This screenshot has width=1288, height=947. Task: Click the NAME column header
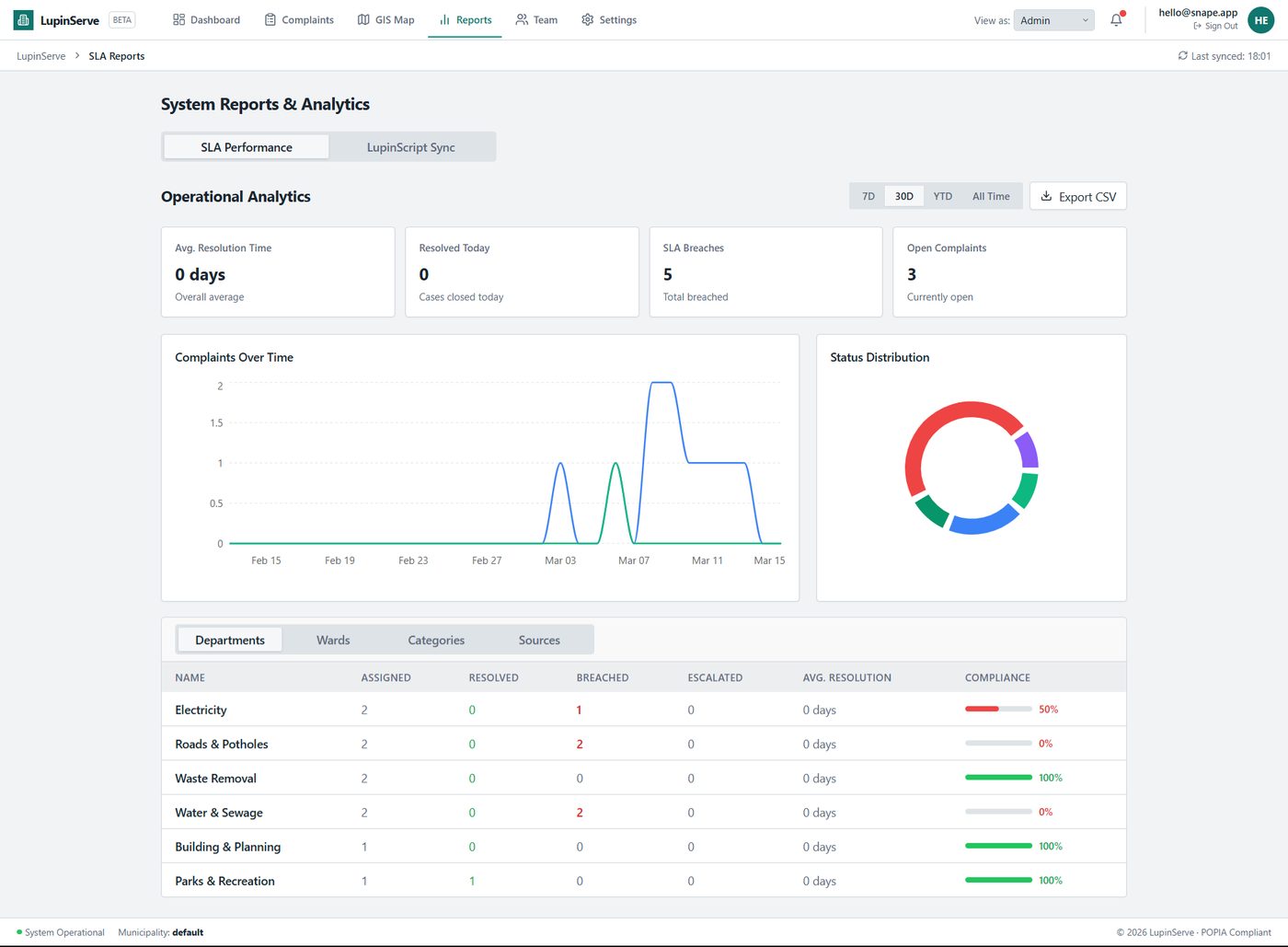(190, 677)
